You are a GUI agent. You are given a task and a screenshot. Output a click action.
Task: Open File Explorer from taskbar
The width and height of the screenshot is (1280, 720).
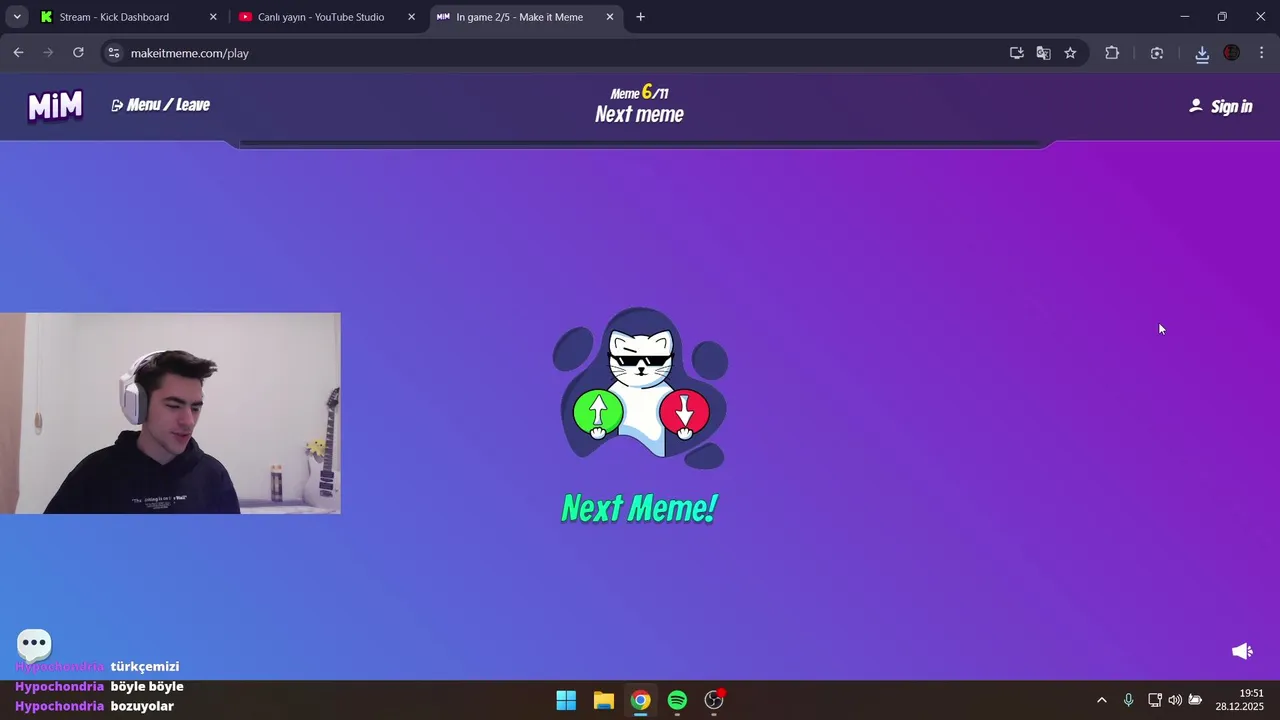pyautogui.click(x=603, y=700)
